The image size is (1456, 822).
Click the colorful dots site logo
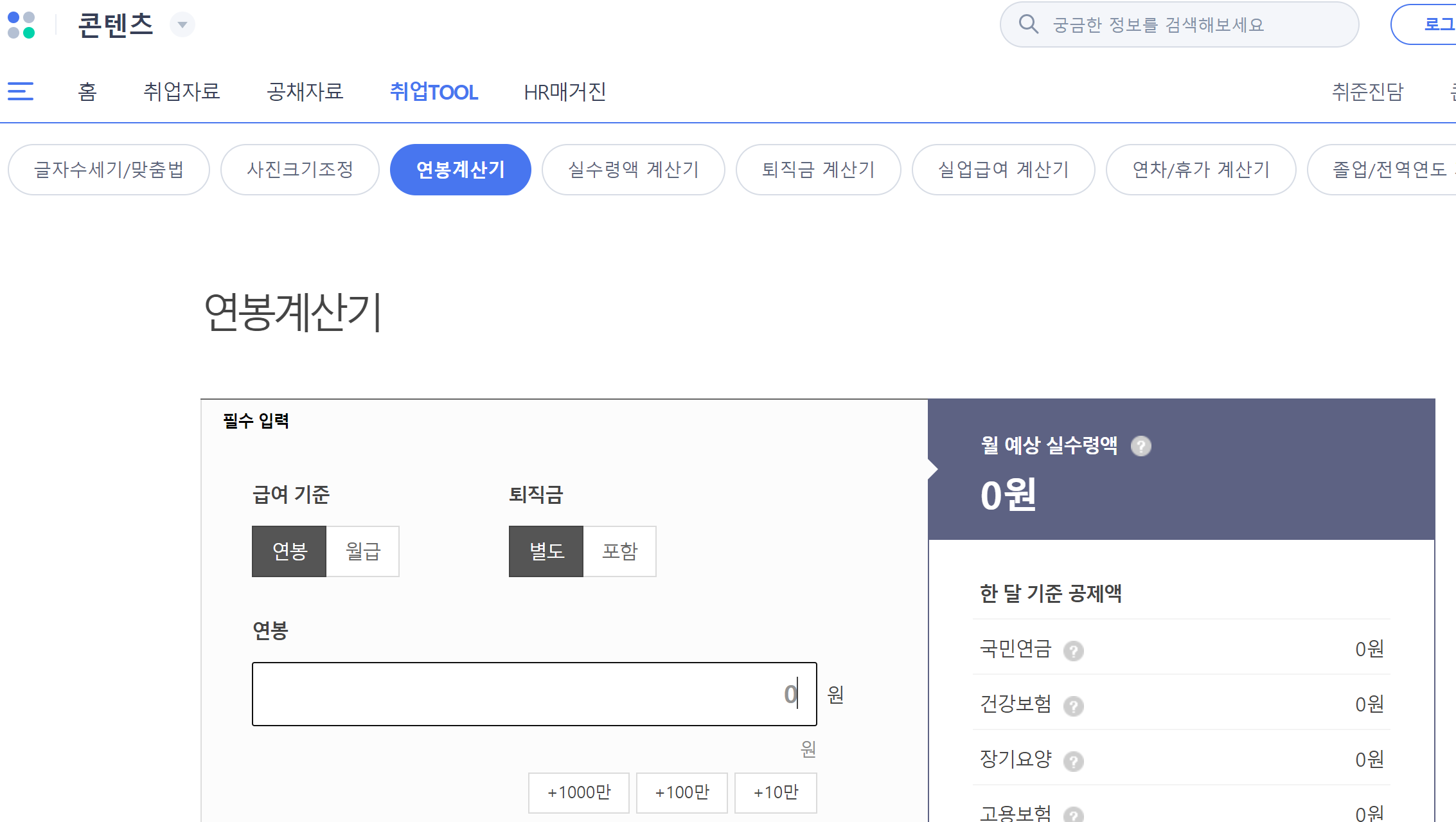(x=21, y=25)
